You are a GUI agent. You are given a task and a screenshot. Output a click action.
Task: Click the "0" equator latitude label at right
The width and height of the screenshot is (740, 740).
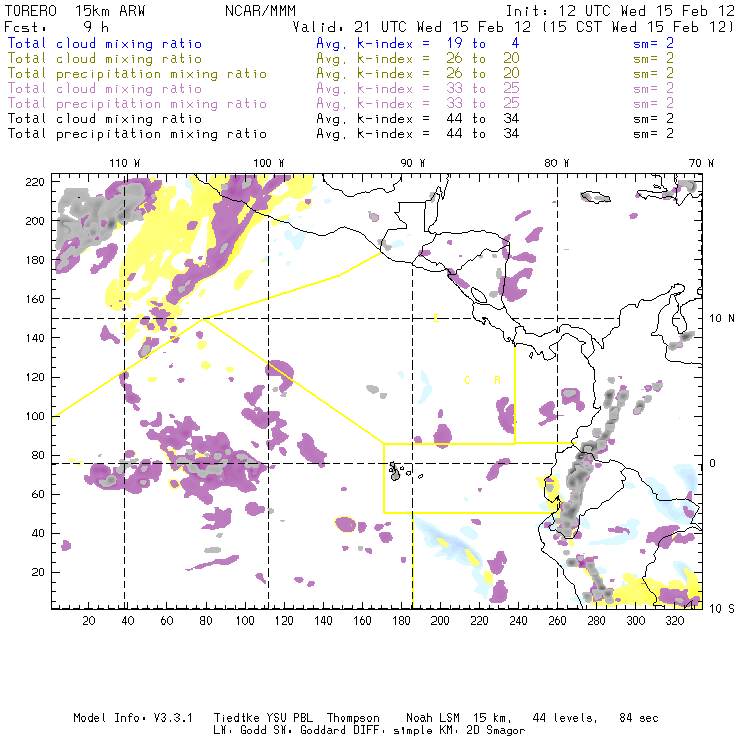pyautogui.click(x=712, y=463)
